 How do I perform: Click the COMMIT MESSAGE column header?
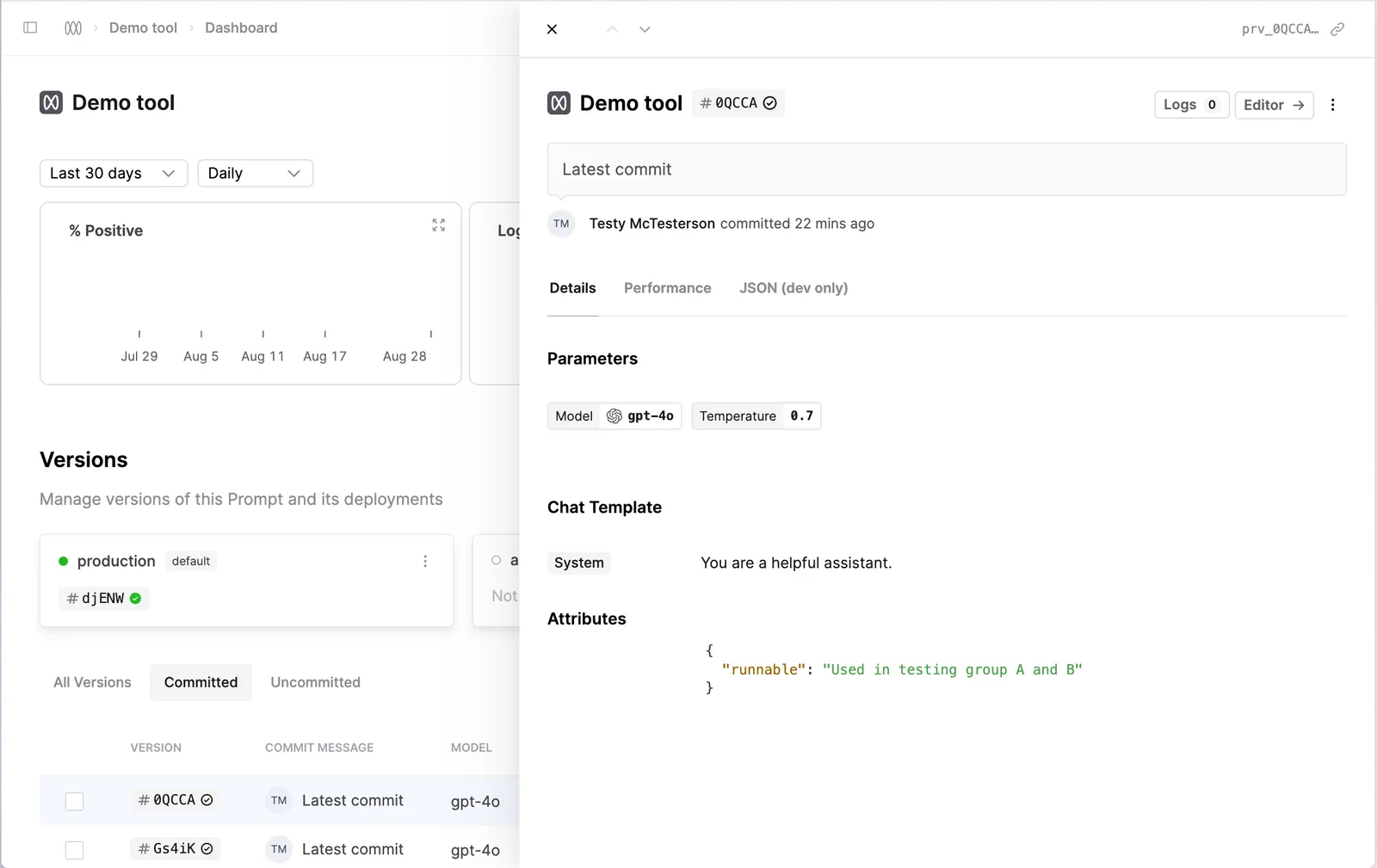click(319, 748)
